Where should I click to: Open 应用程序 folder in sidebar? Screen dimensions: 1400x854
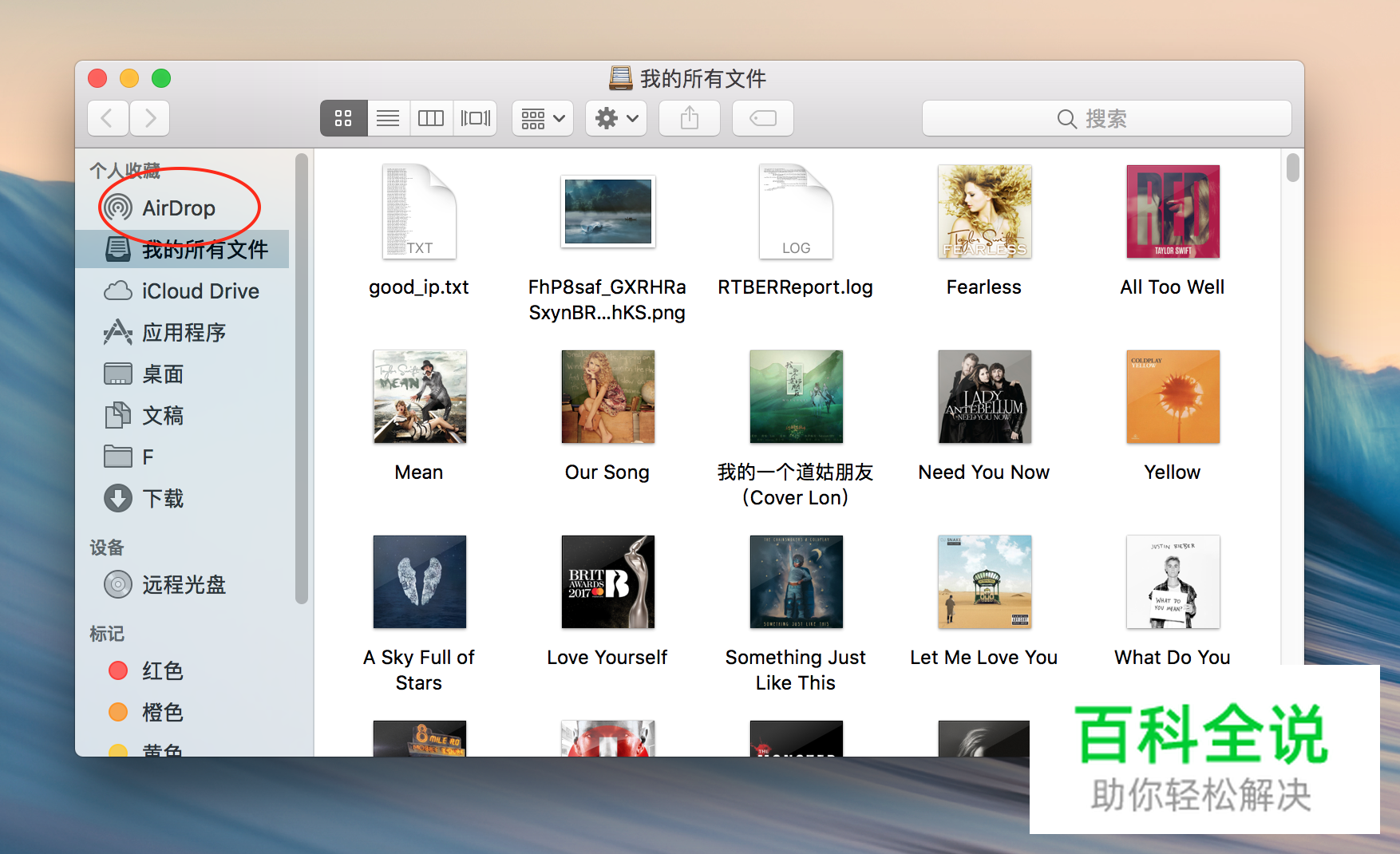[182, 332]
